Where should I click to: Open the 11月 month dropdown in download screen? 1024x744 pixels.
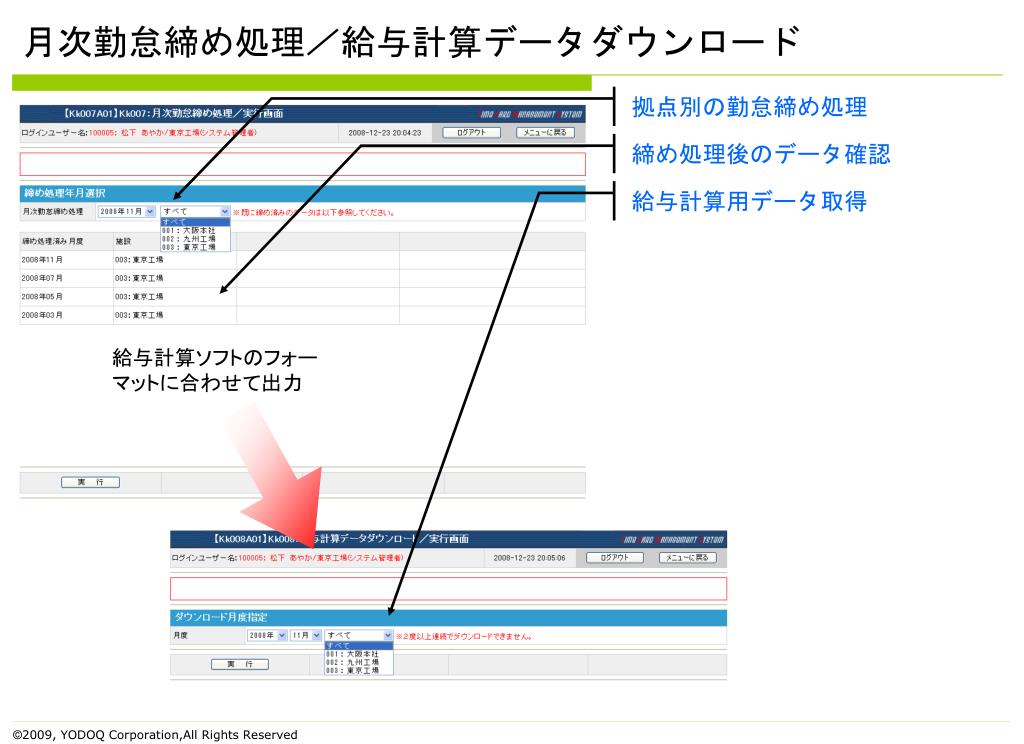tap(306, 636)
